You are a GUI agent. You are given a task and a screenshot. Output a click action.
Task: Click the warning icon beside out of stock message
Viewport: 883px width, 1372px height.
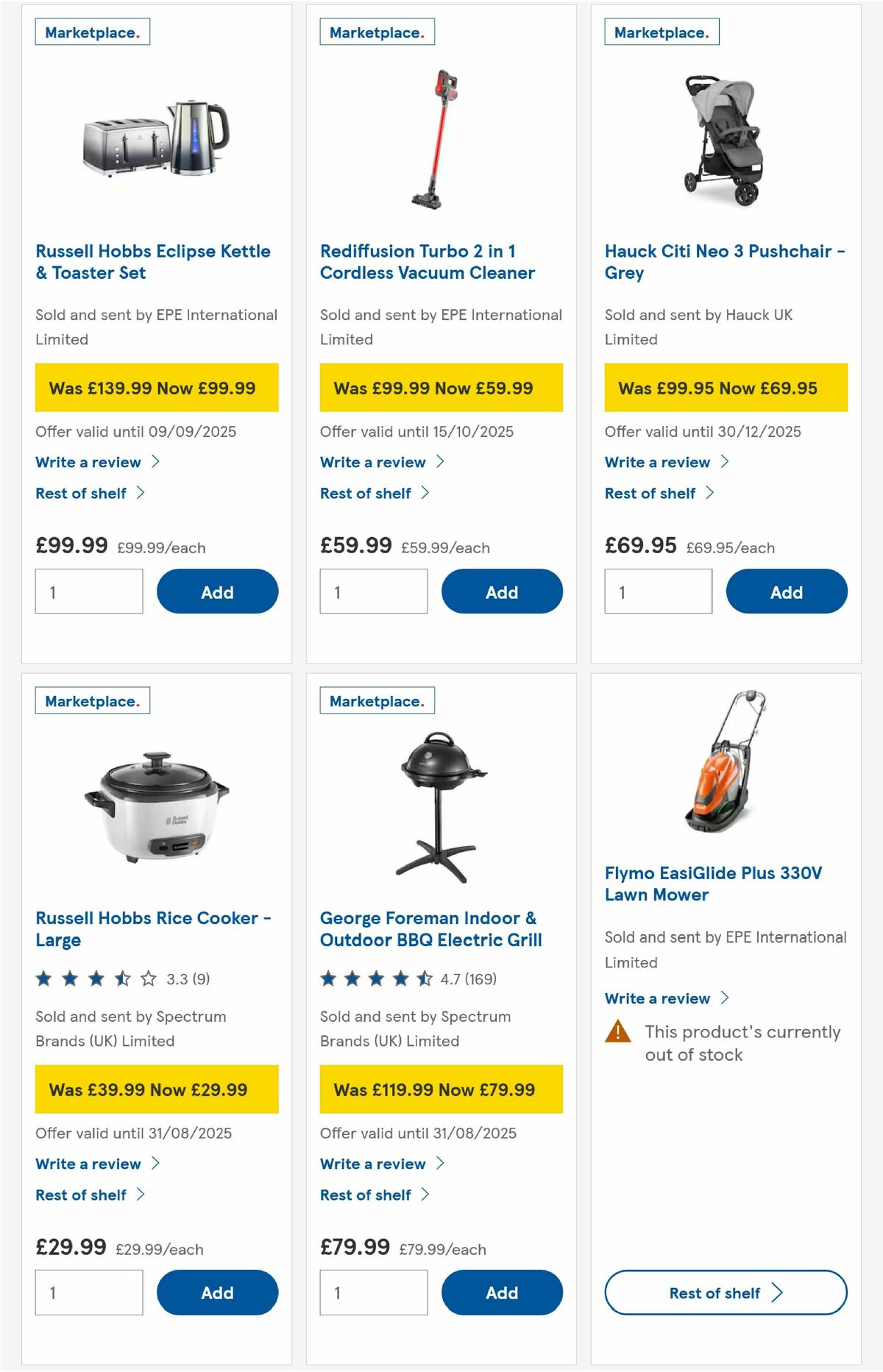617,1032
